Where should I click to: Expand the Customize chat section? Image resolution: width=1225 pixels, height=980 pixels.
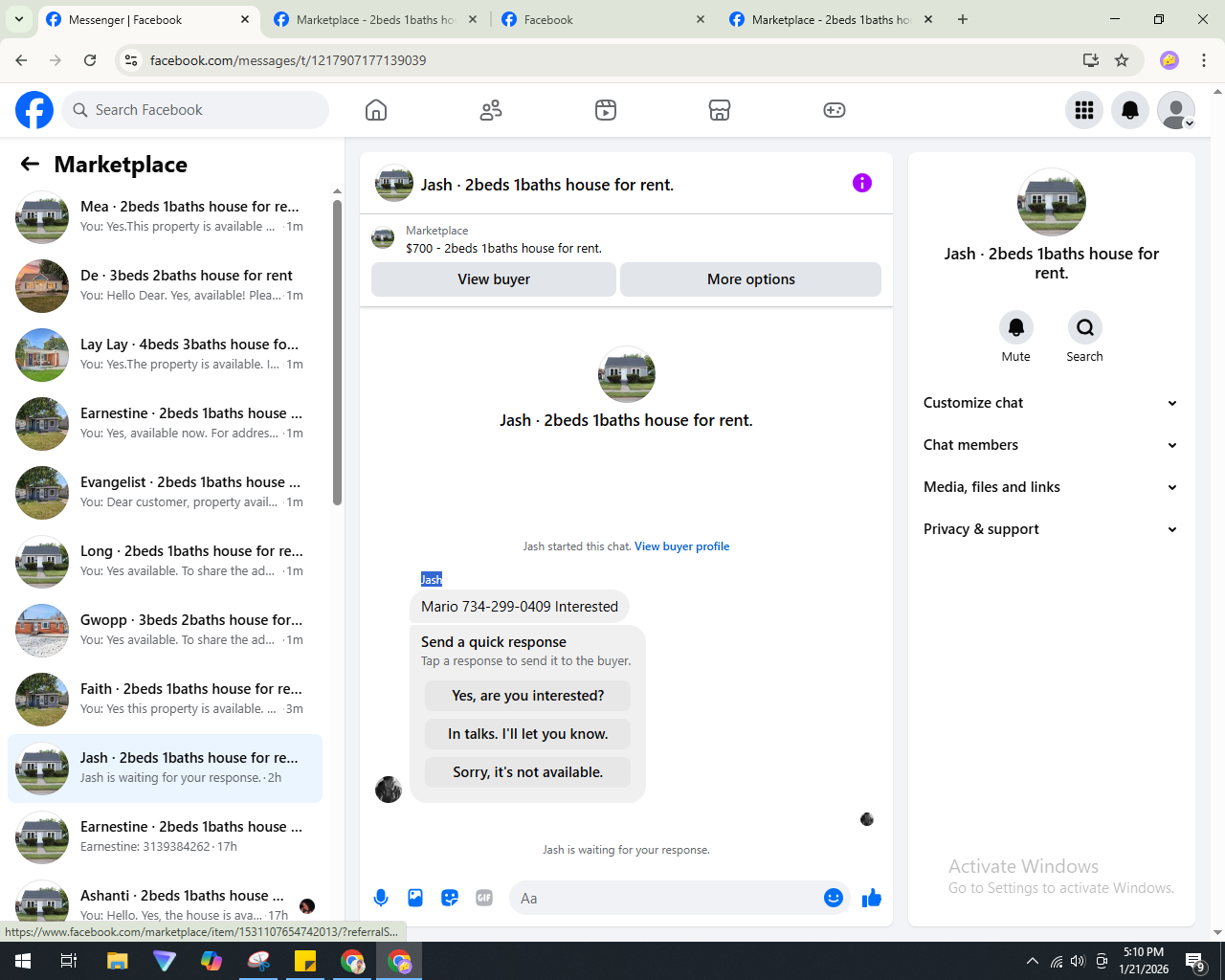[x=1051, y=403]
